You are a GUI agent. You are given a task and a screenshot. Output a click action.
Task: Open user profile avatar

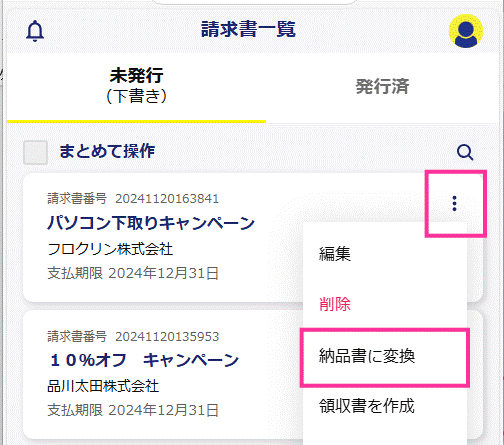[x=466, y=31]
